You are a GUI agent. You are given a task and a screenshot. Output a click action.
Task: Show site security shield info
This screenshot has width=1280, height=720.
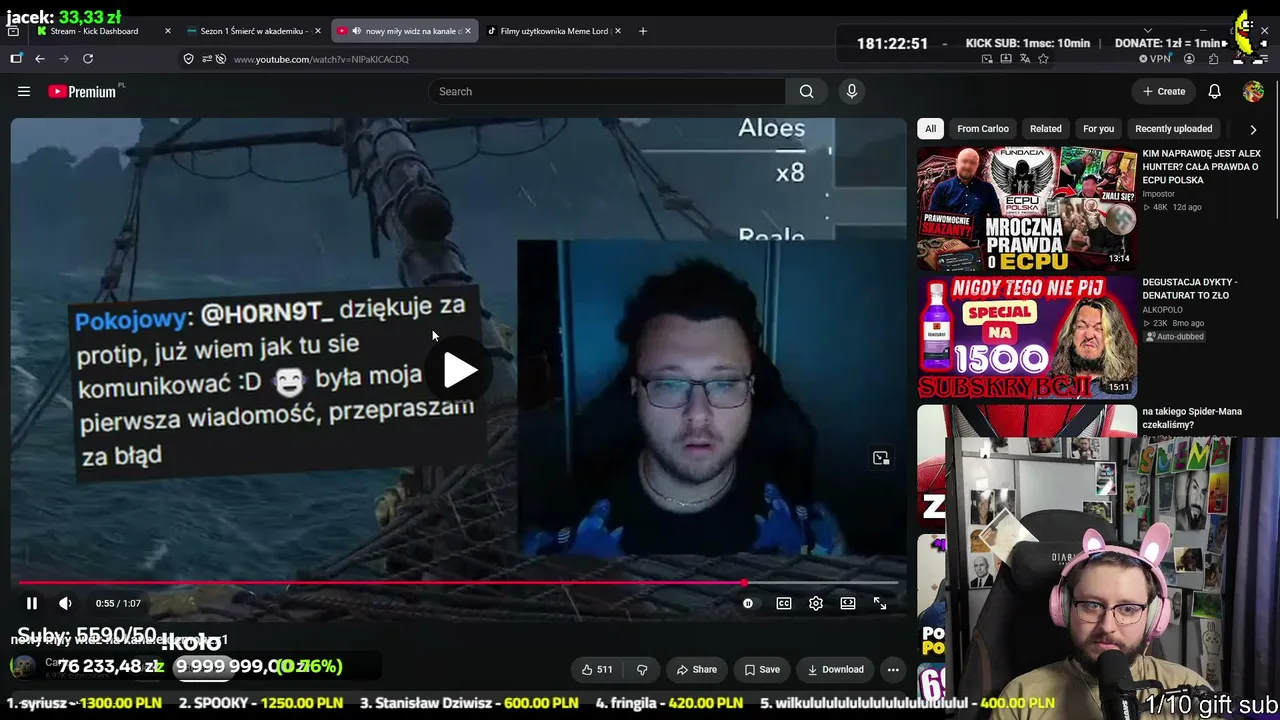188,59
